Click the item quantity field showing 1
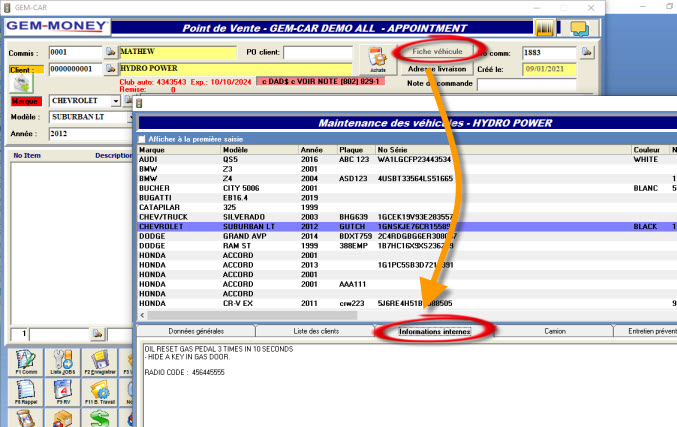Screen dimensions: 677x427 point(19,334)
